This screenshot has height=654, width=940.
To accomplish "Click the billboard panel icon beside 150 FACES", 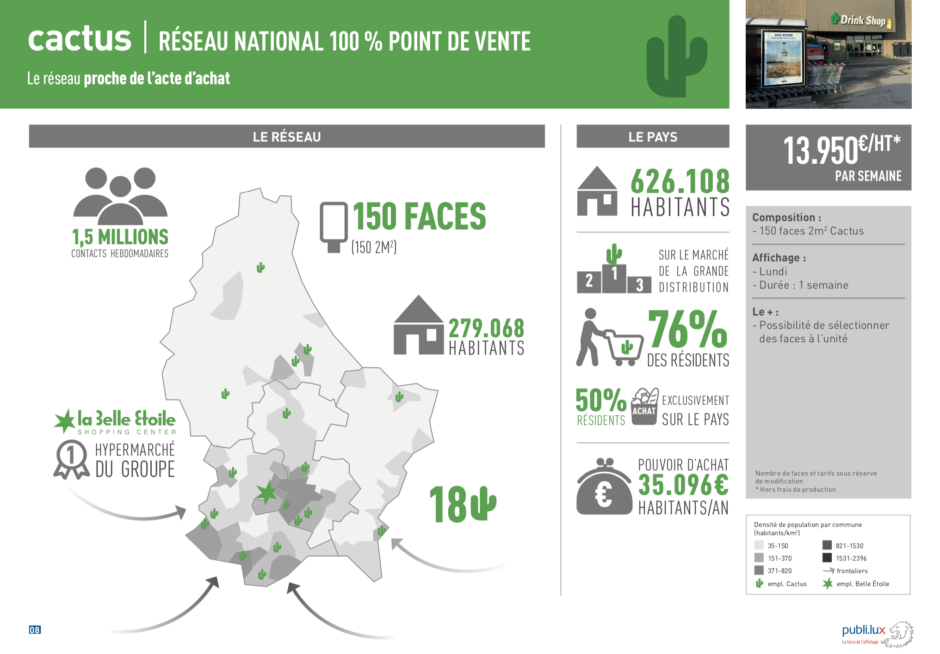I will click(x=333, y=227).
